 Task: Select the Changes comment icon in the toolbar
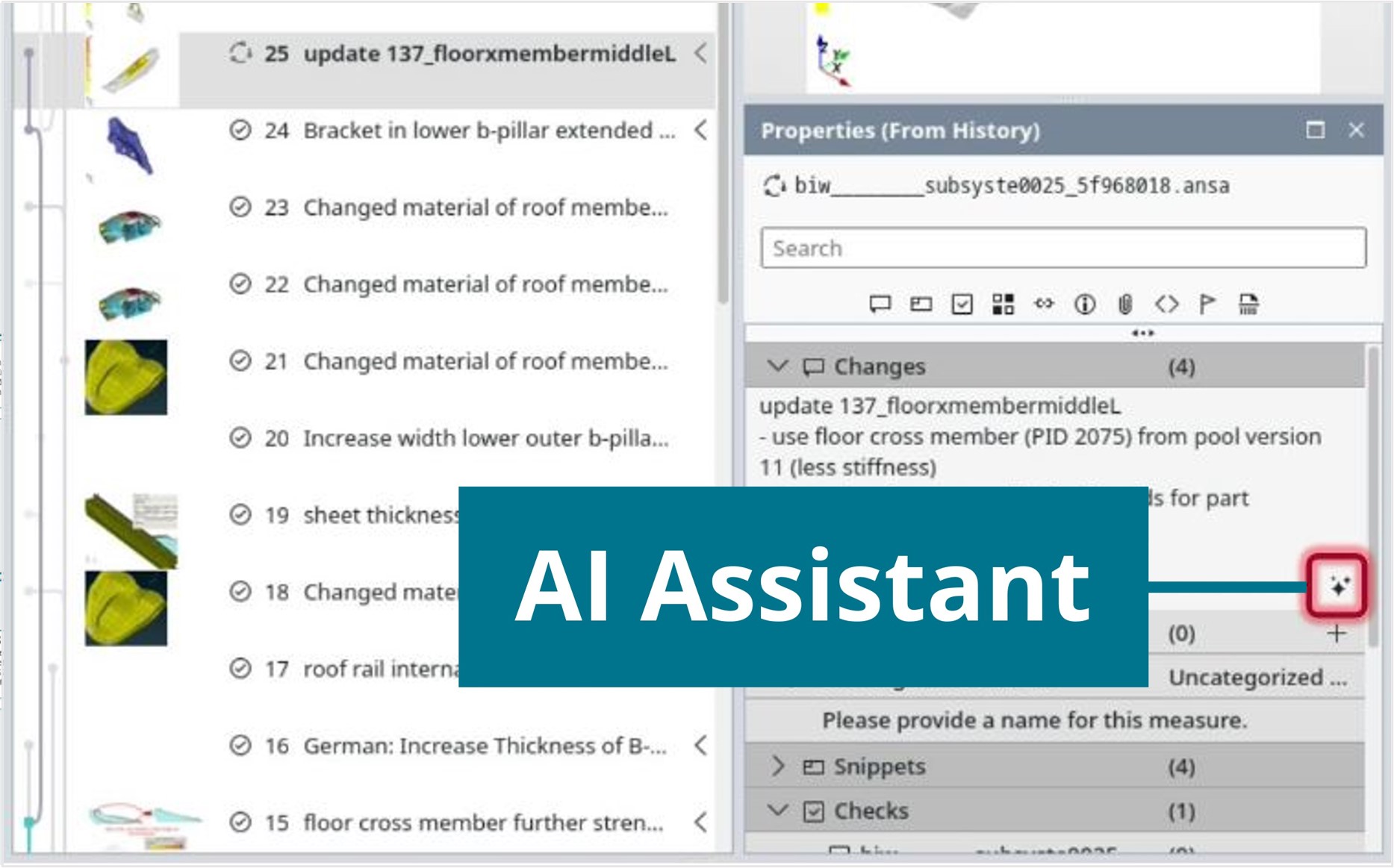(880, 305)
